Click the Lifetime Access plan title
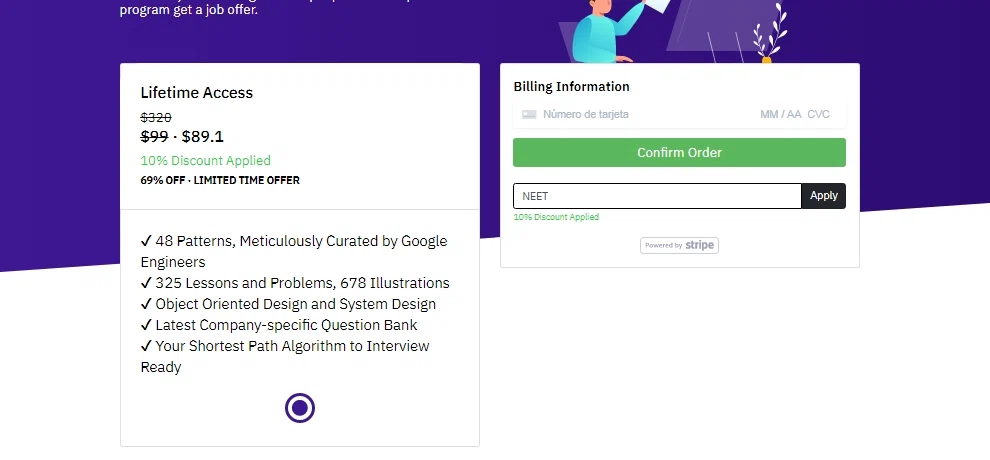The height and width of the screenshot is (460, 990). point(197,93)
